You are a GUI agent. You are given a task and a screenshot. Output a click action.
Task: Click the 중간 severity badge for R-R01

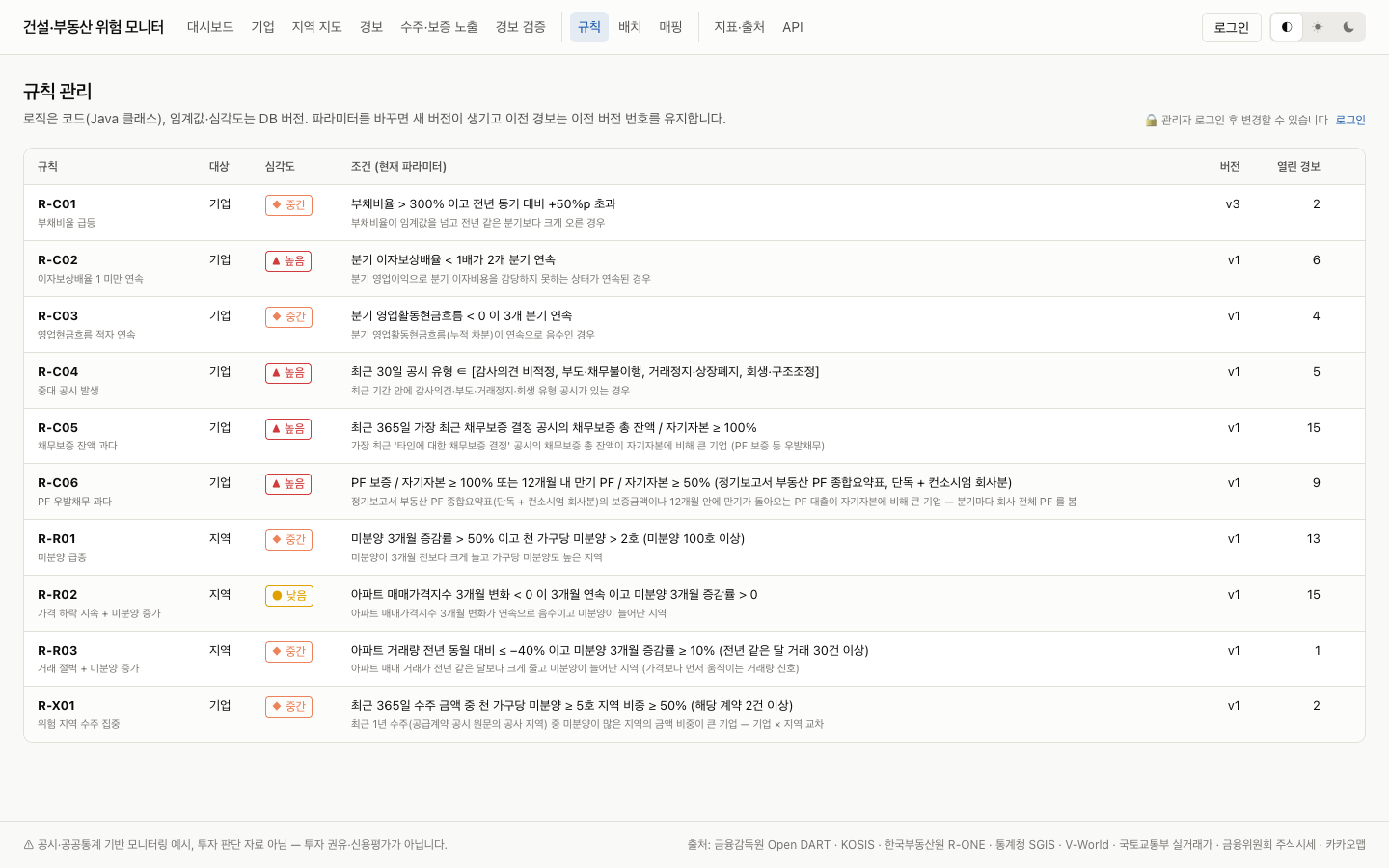[x=288, y=539]
